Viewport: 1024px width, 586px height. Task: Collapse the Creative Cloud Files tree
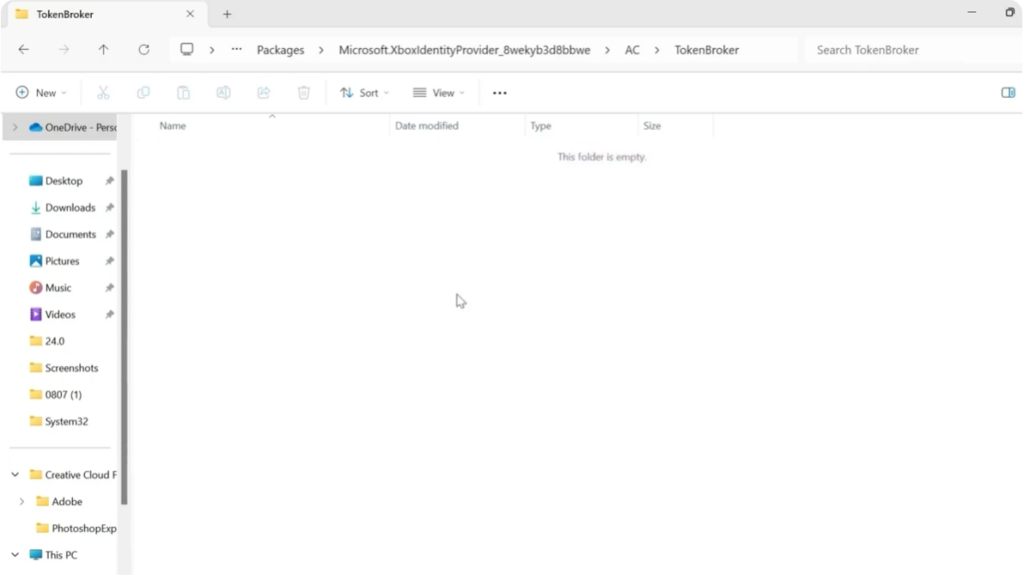(x=13, y=474)
